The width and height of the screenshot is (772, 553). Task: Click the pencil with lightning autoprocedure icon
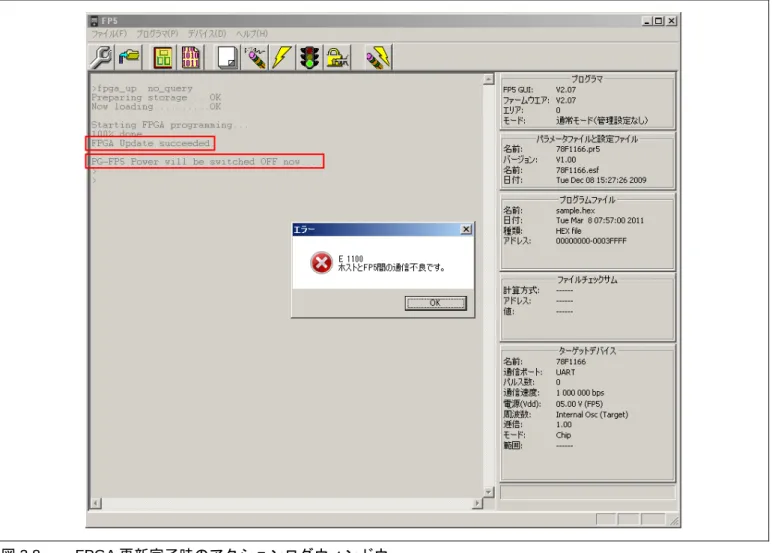tap(378, 57)
